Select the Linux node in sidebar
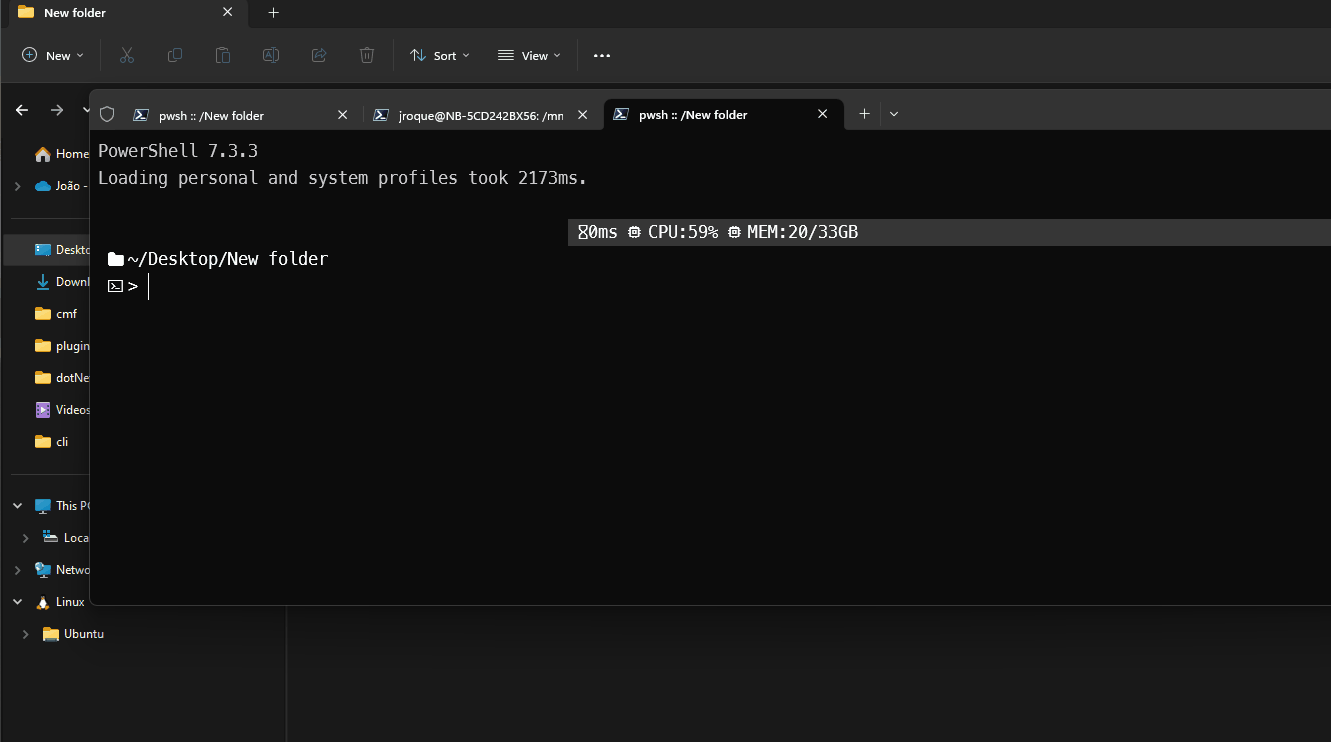This screenshot has width=1331, height=742. tap(60, 602)
